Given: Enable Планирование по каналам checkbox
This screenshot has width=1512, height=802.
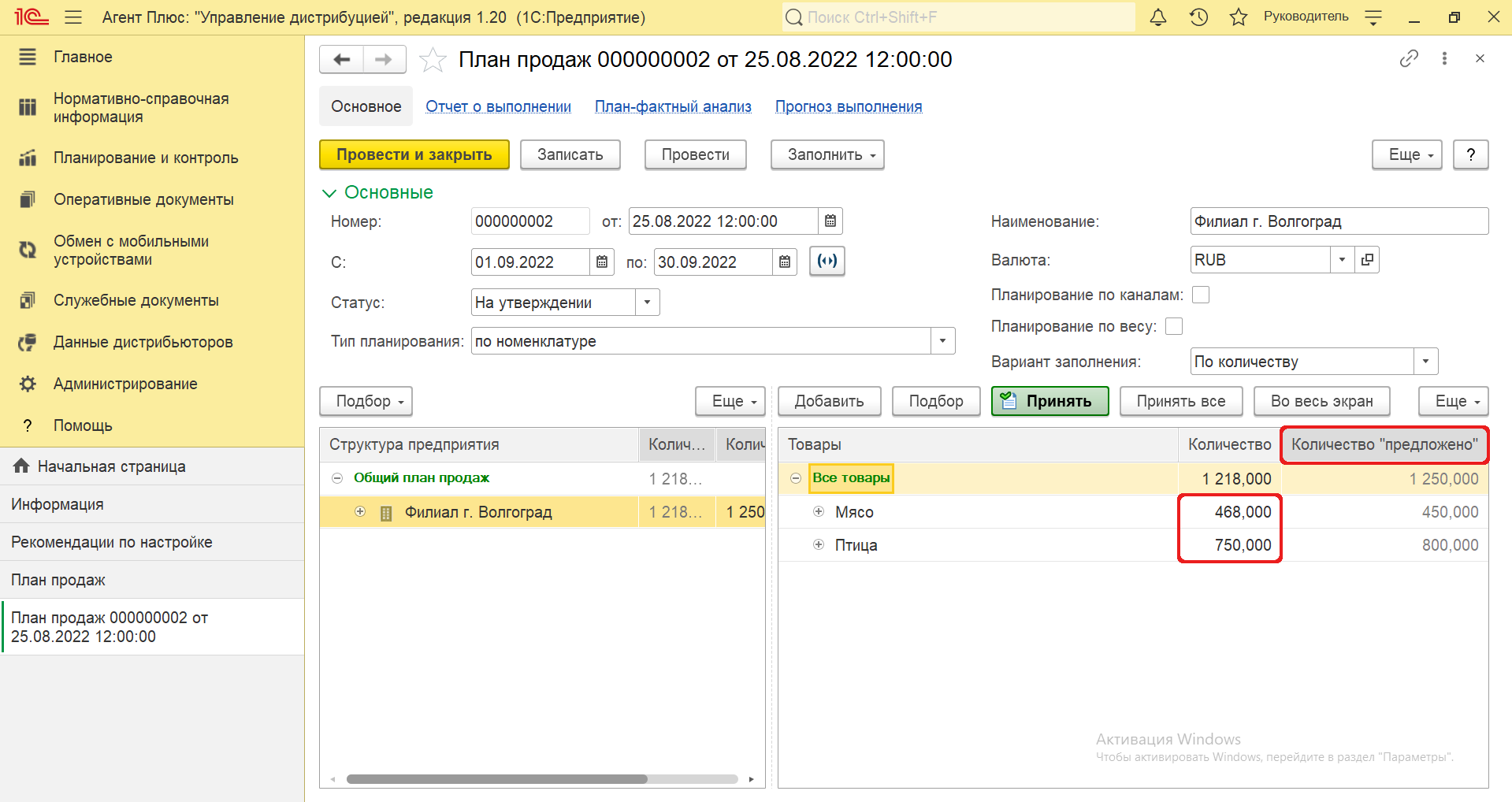Looking at the screenshot, I should coord(1201,295).
